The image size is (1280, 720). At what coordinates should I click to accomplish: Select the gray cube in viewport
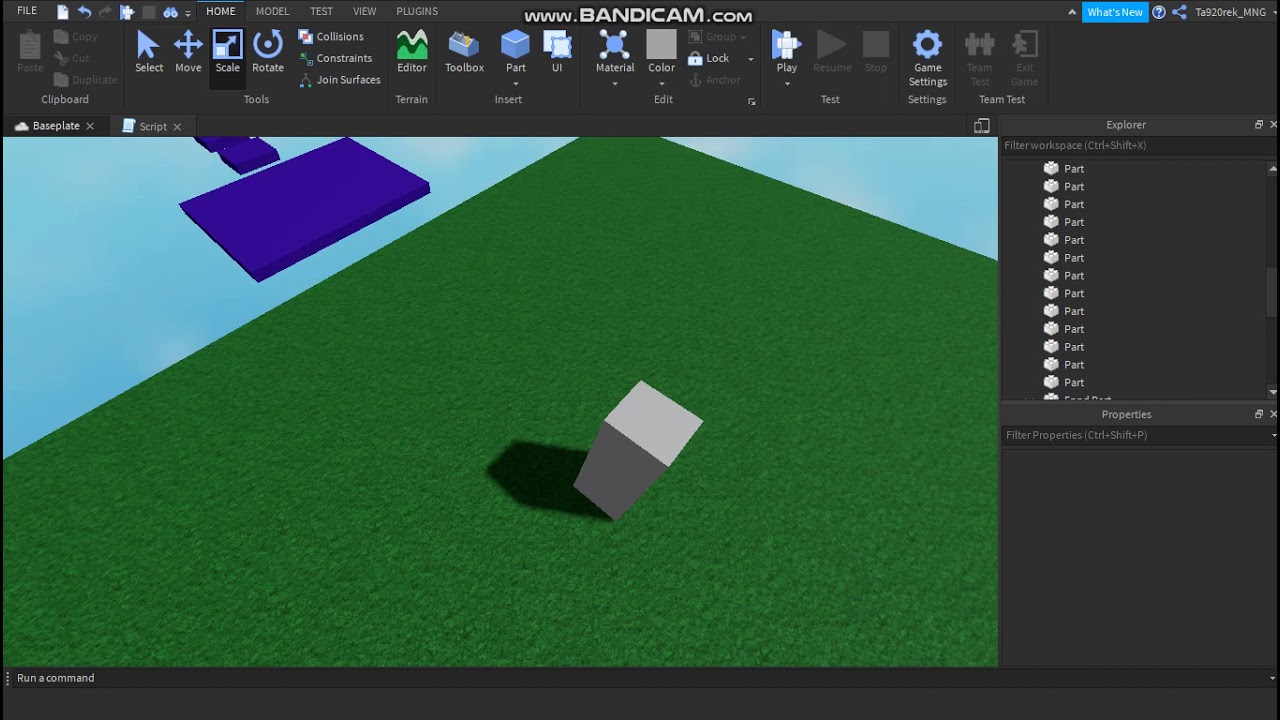click(638, 450)
